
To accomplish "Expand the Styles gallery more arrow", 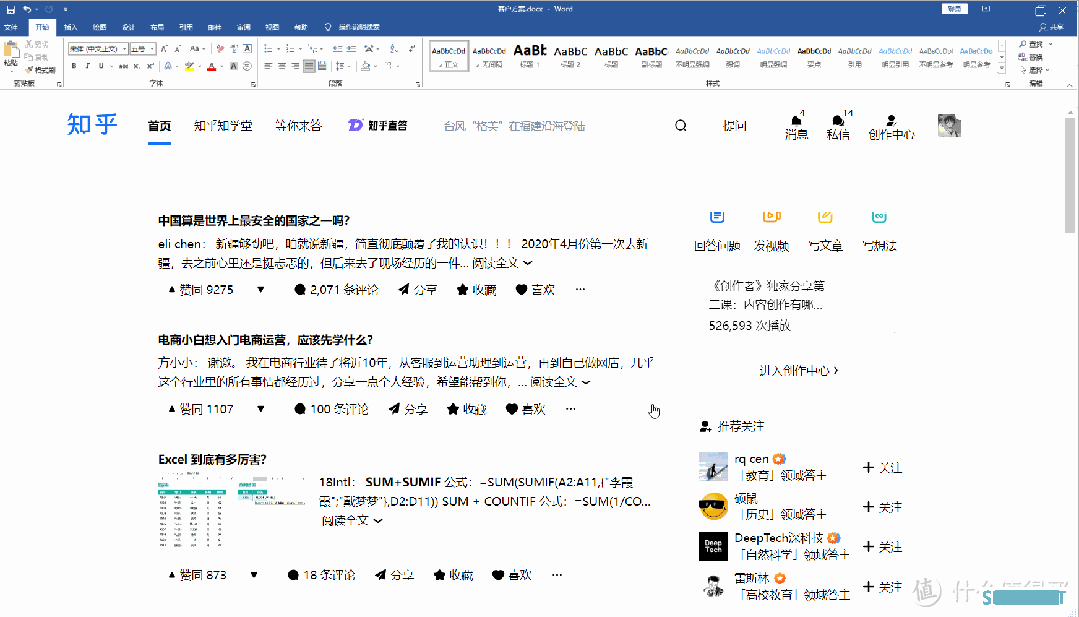I will click(1002, 69).
